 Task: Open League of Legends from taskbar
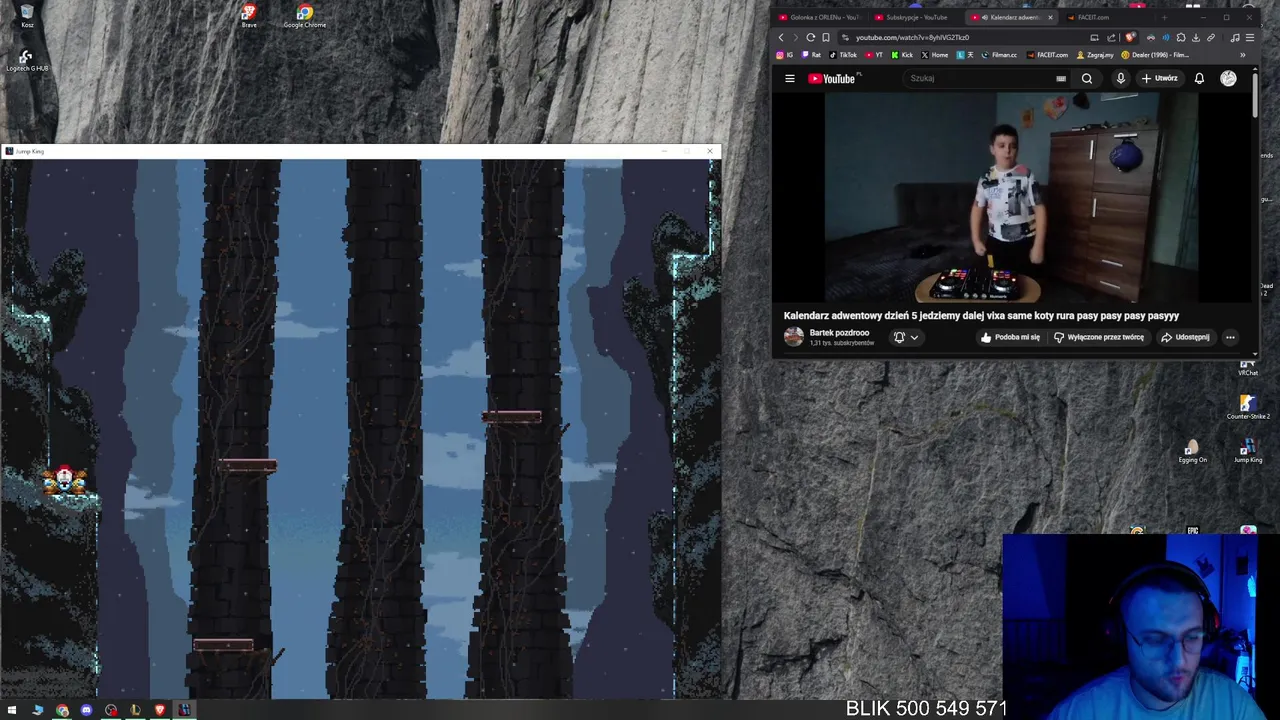click(x=135, y=710)
